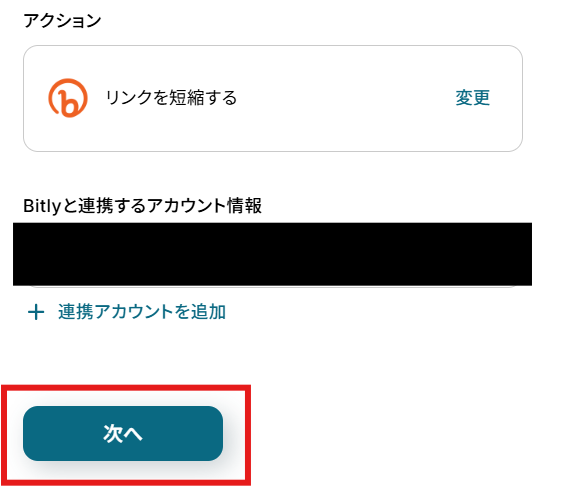
Task: Click the teal 次へ button label
Action: (x=123, y=433)
